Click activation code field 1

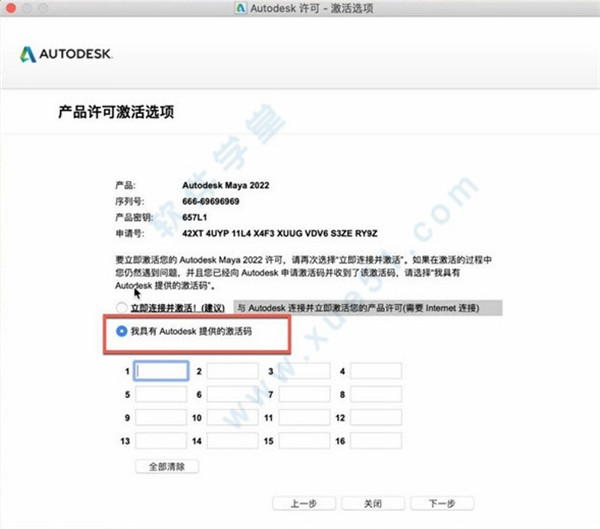click(161, 371)
